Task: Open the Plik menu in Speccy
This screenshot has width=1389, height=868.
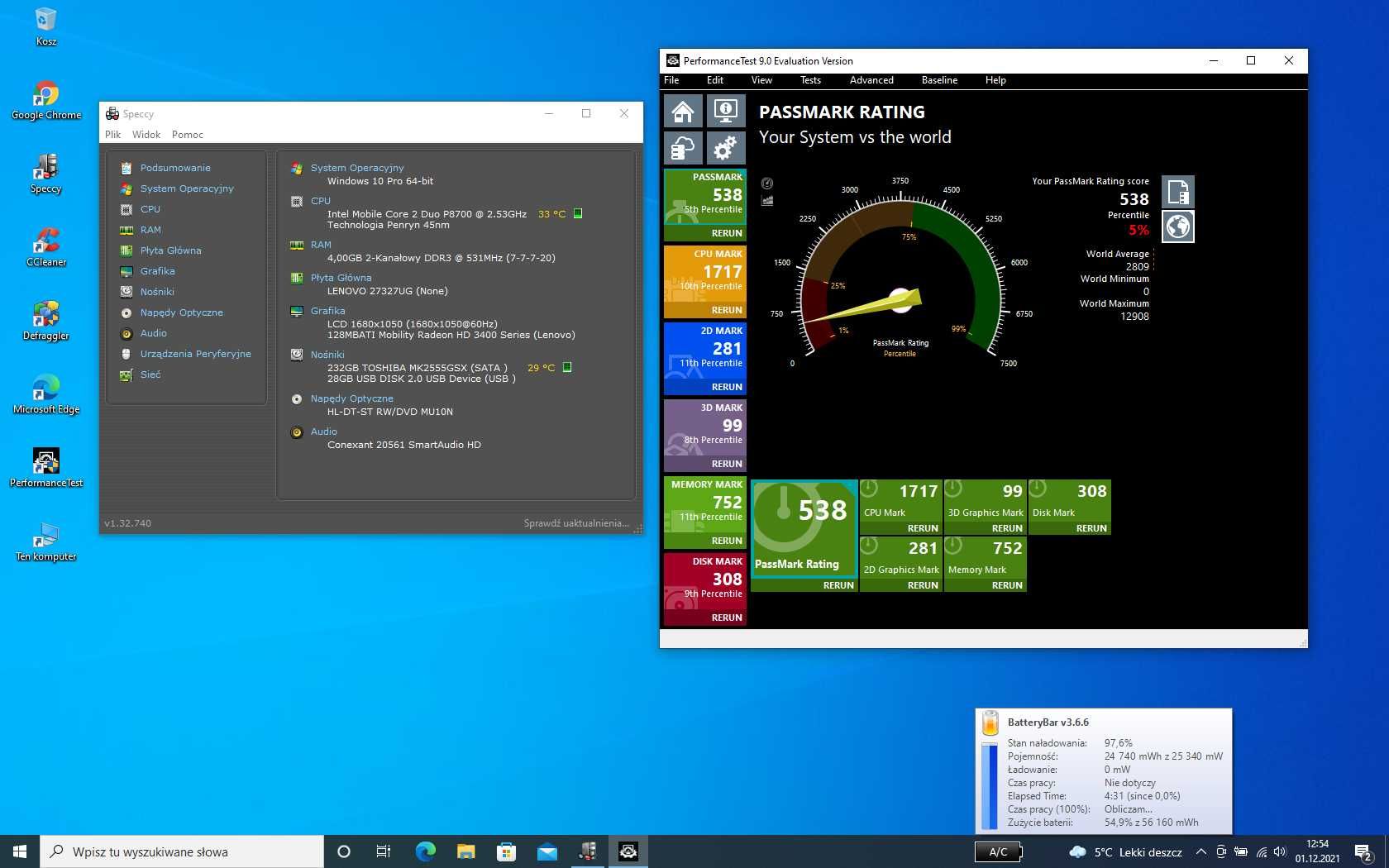Action: [113, 135]
